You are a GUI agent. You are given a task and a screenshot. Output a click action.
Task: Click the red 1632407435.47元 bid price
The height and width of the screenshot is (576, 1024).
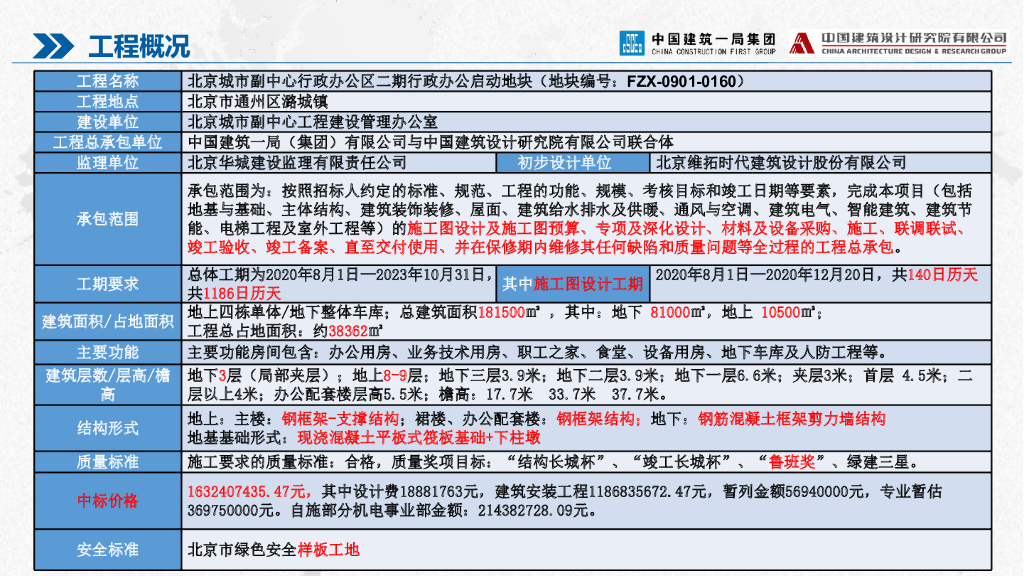coord(249,491)
